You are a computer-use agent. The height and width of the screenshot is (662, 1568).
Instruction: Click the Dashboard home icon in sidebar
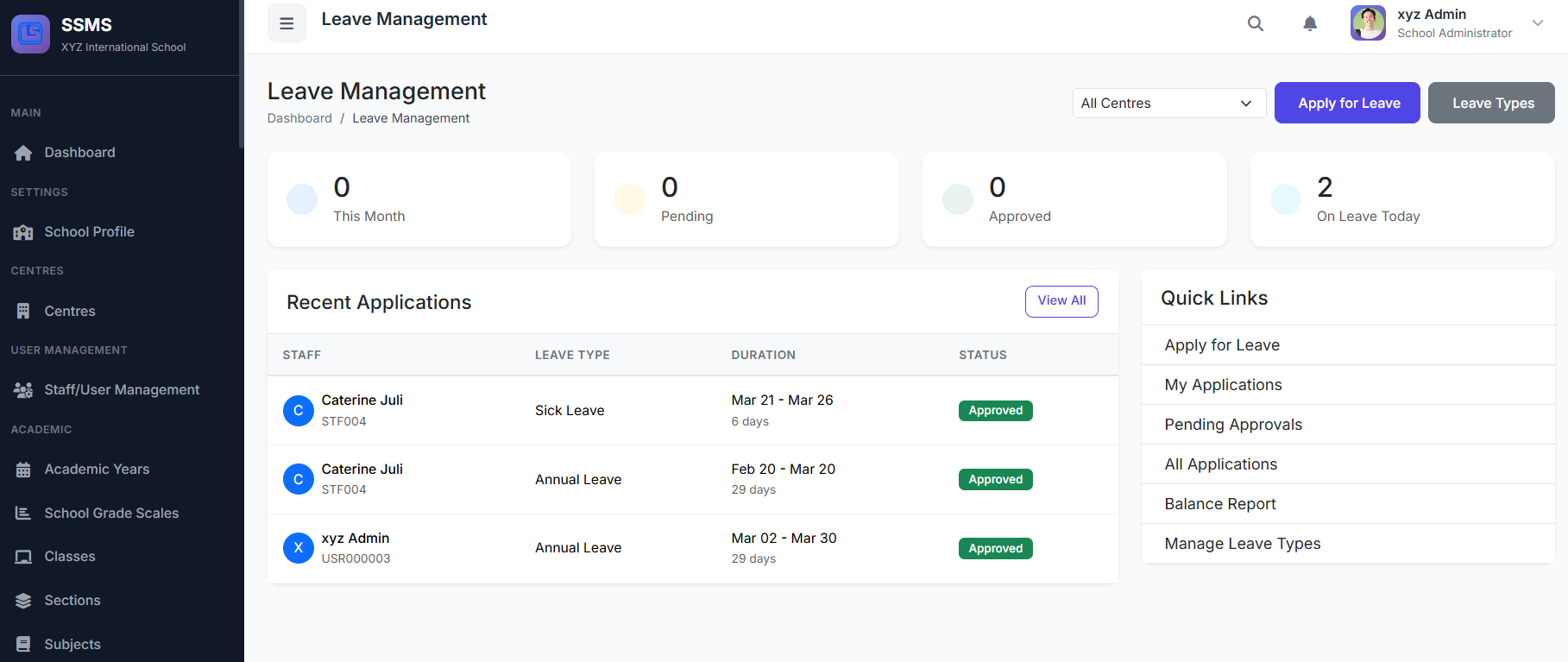[23, 153]
